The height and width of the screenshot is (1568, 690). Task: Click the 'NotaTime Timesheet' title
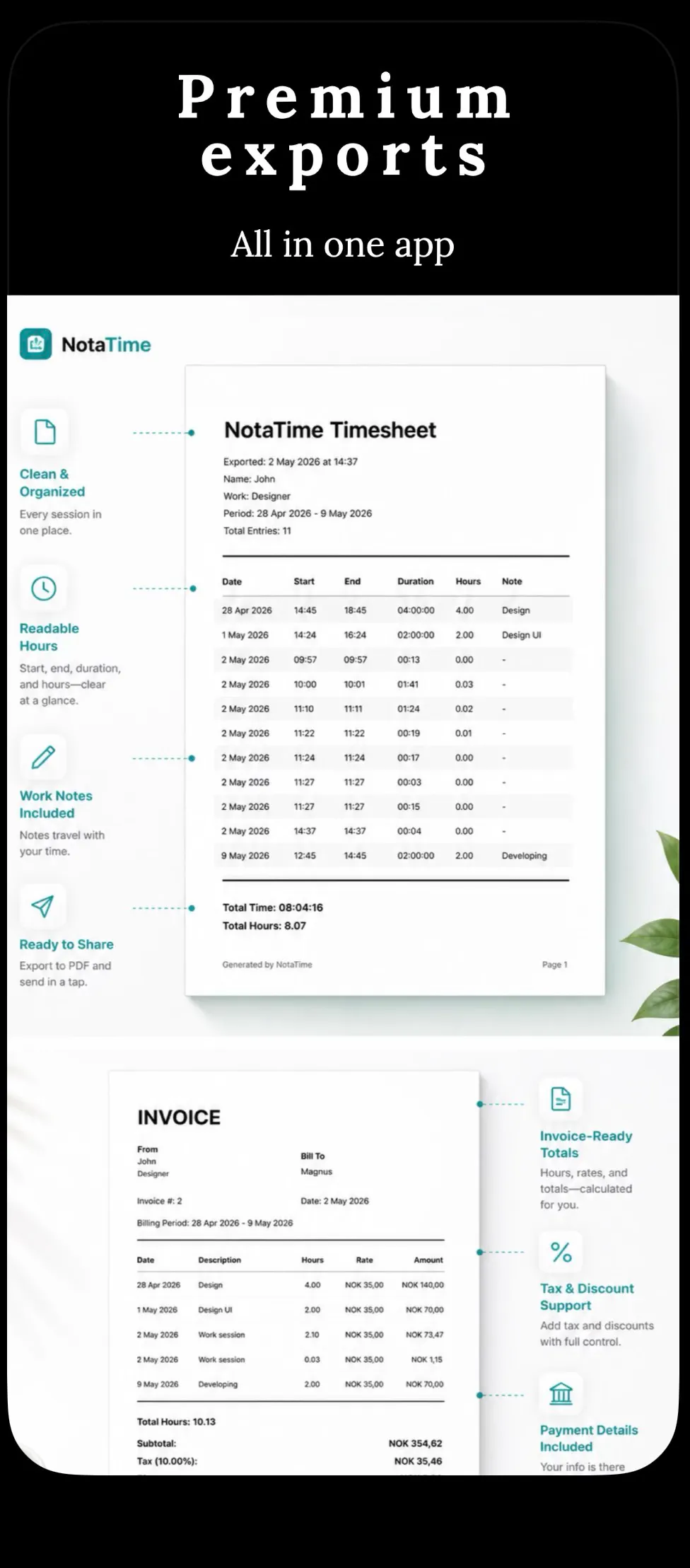[330, 430]
